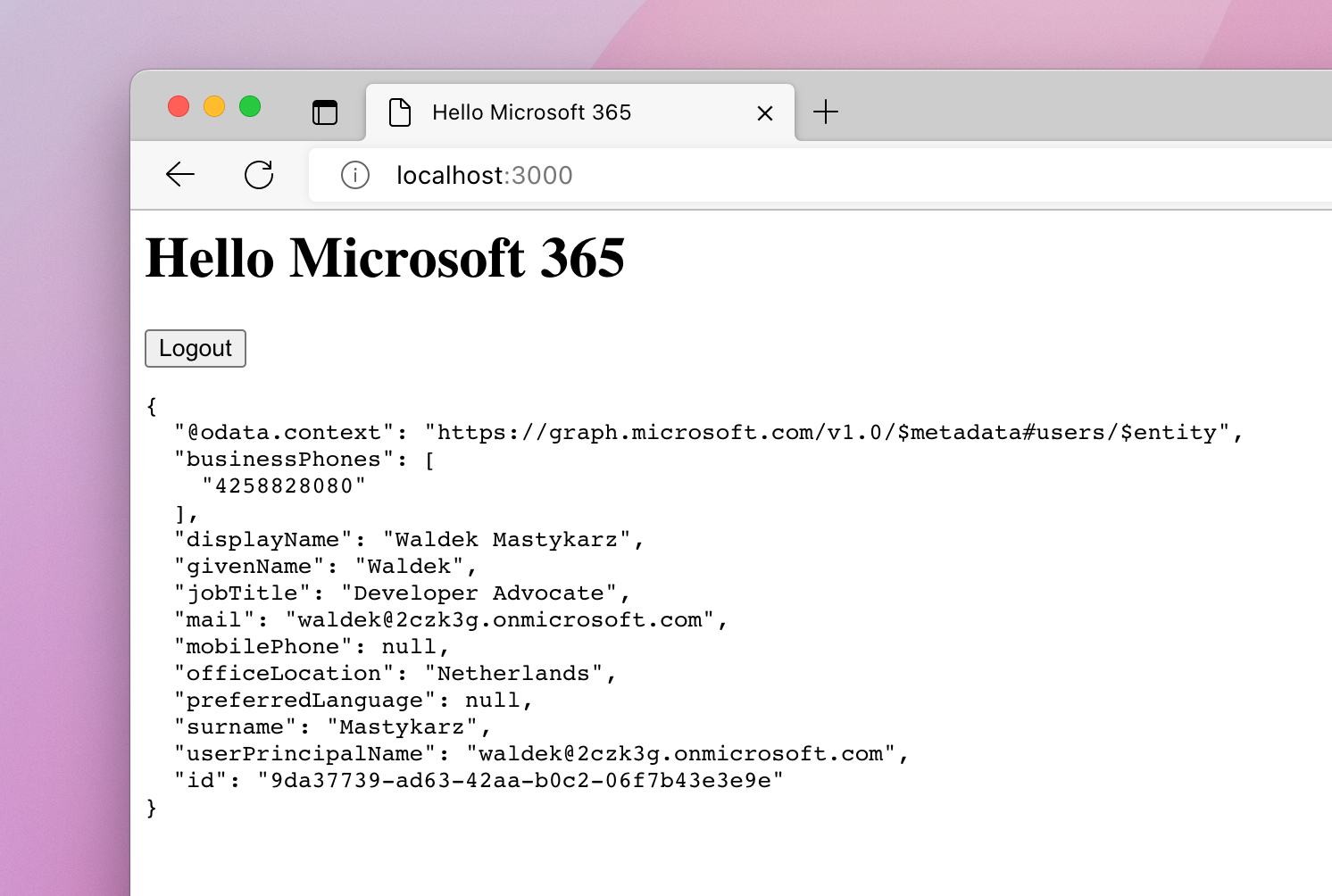This screenshot has width=1332, height=896.
Task: Click the back navigation arrow
Action: tap(179, 175)
